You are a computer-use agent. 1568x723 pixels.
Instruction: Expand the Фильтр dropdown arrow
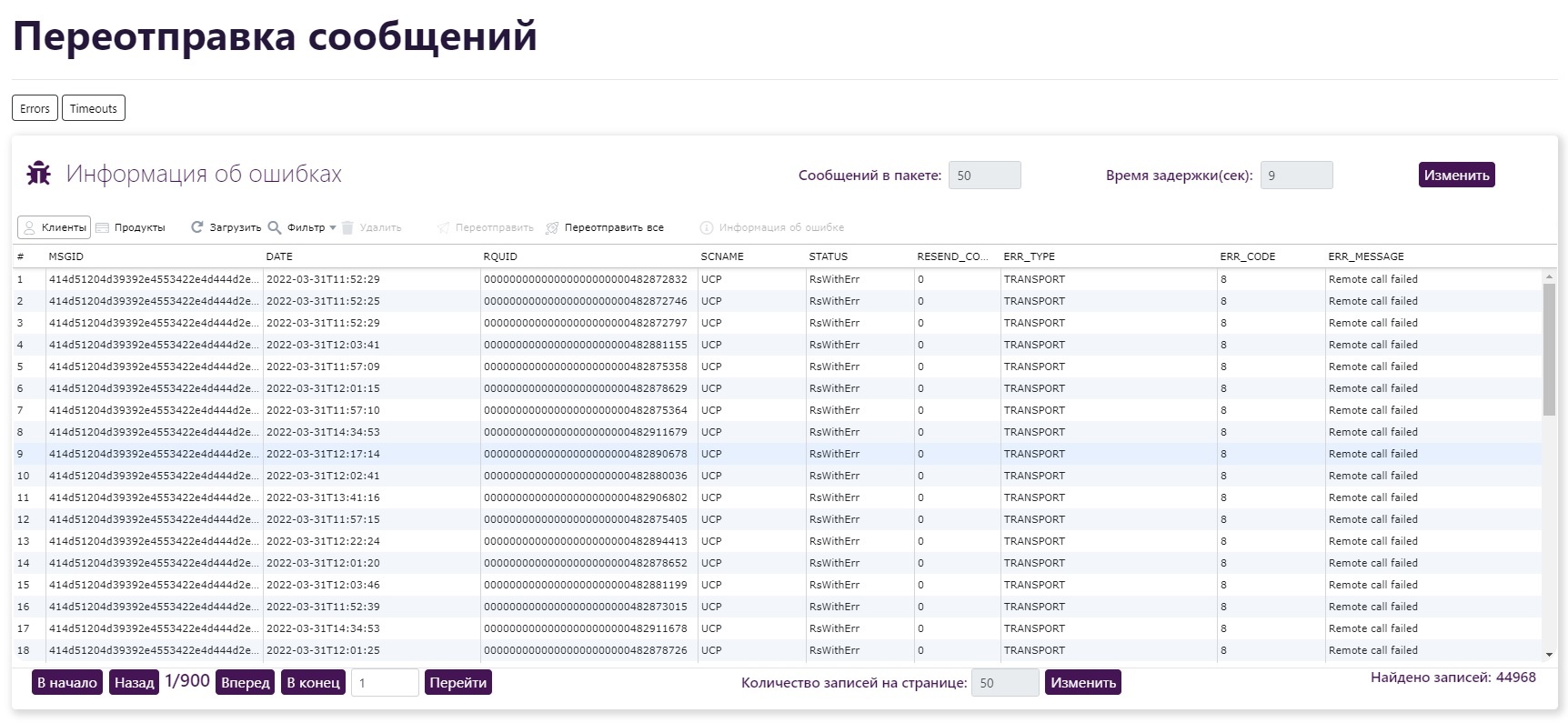pos(333,228)
